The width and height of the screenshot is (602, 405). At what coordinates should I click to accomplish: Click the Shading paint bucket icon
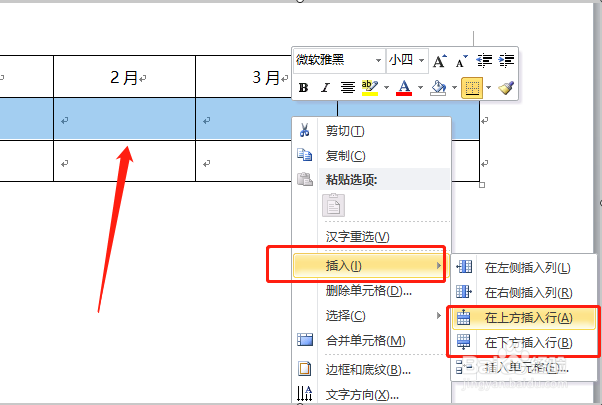(x=438, y=88)
